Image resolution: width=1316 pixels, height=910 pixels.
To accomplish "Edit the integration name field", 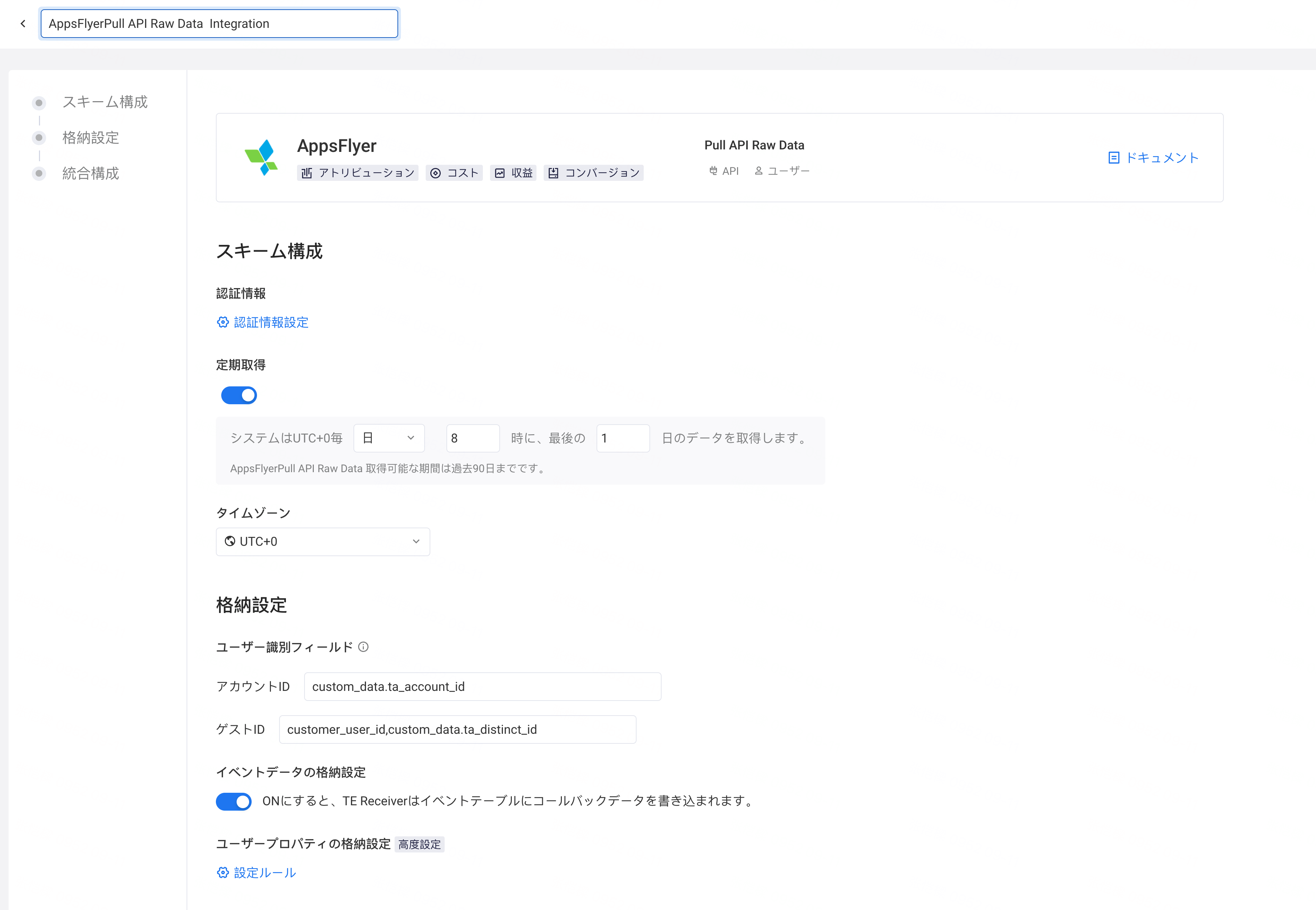I will (x=219, y=23).
